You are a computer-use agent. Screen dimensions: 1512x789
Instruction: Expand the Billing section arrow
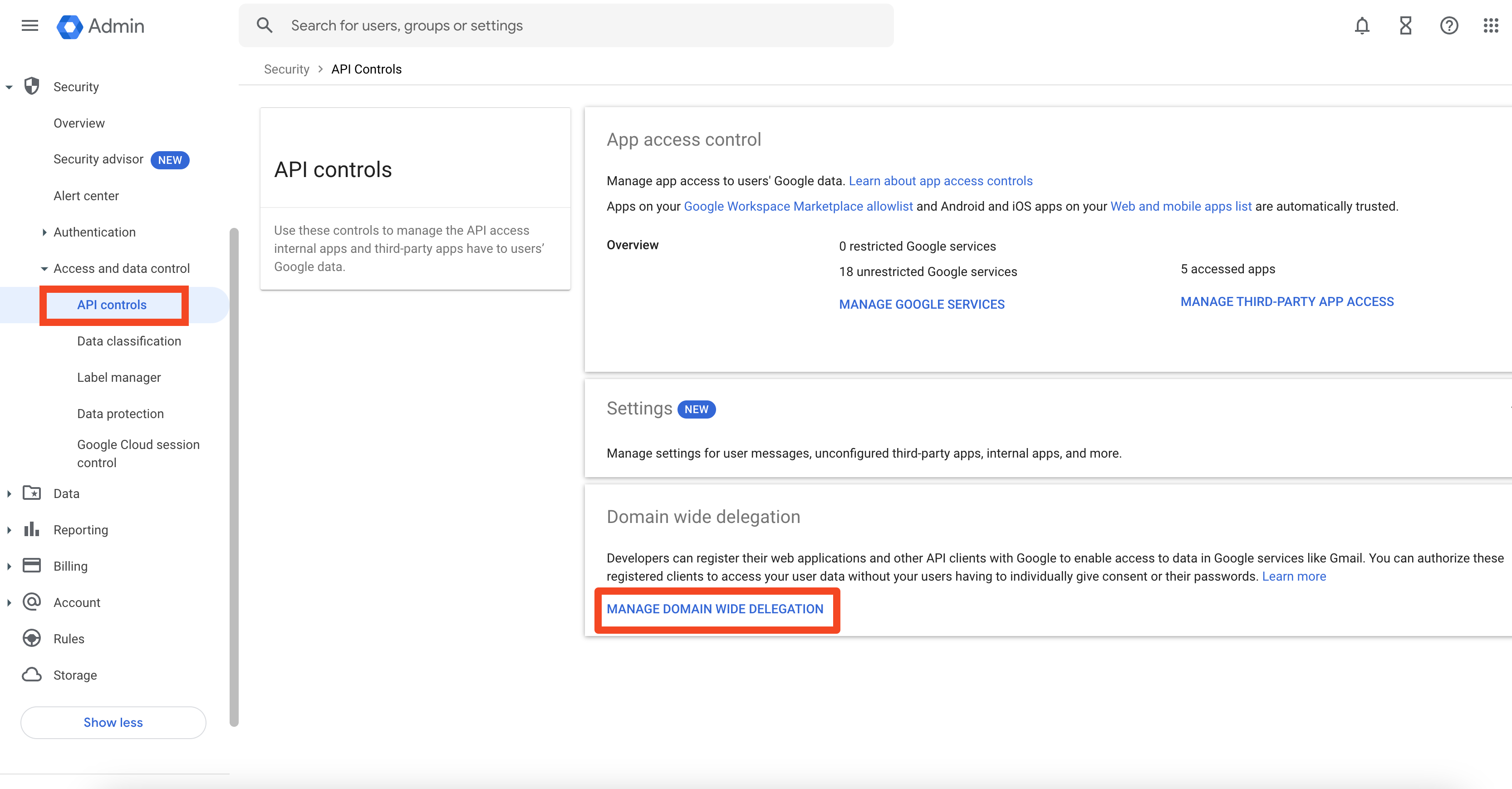pyautogui.click(x=9, y=567)
